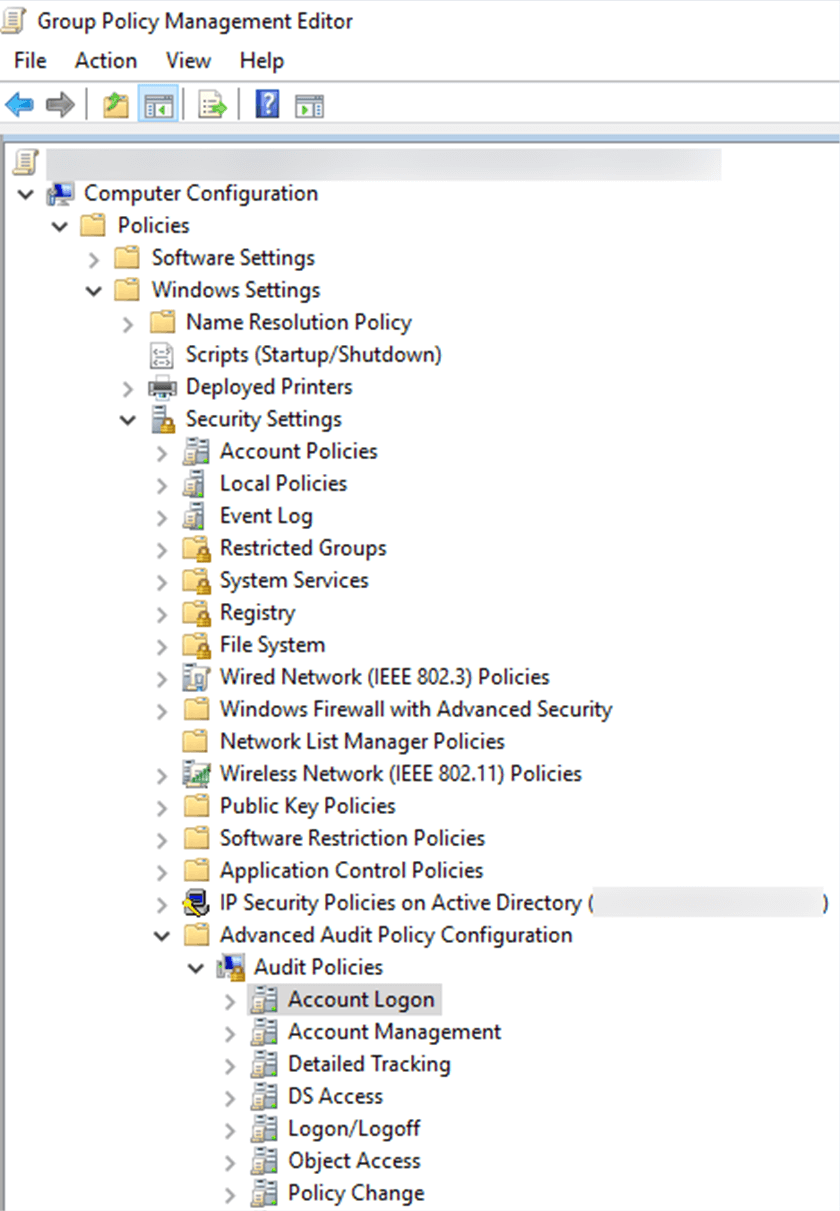Expand the Account Policies node
The width and height of the screenshot is (840, 1211).
(x=162, y=452)
